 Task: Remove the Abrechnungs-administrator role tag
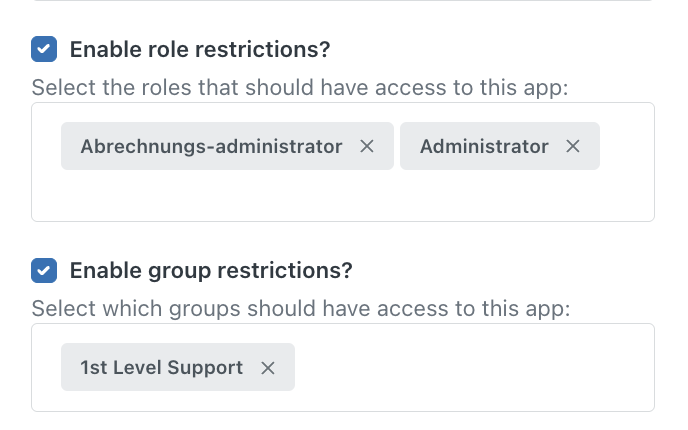coord(367,146)
